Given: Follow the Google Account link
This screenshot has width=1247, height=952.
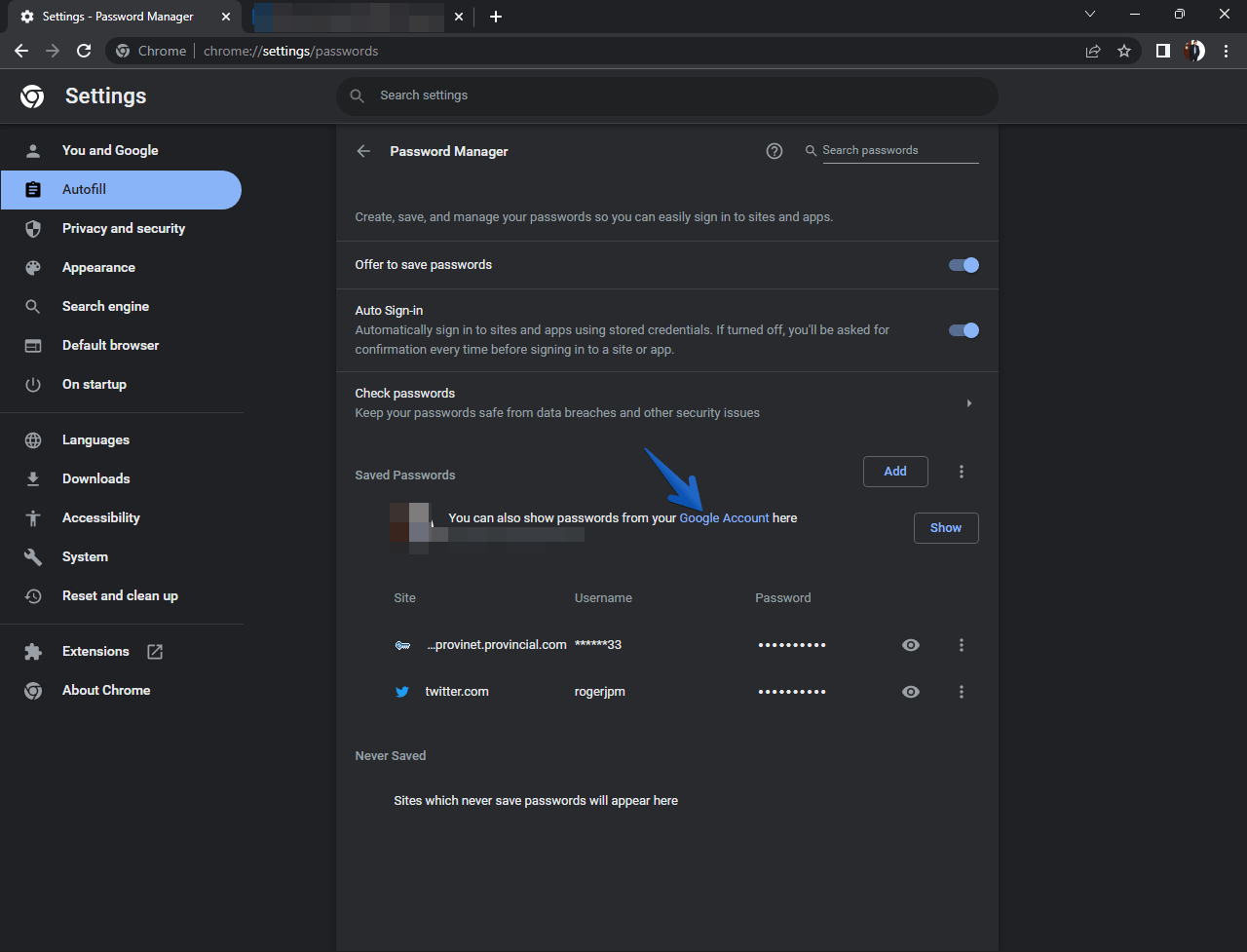Looking at the screenshot, I should click(x=724, y=518).
